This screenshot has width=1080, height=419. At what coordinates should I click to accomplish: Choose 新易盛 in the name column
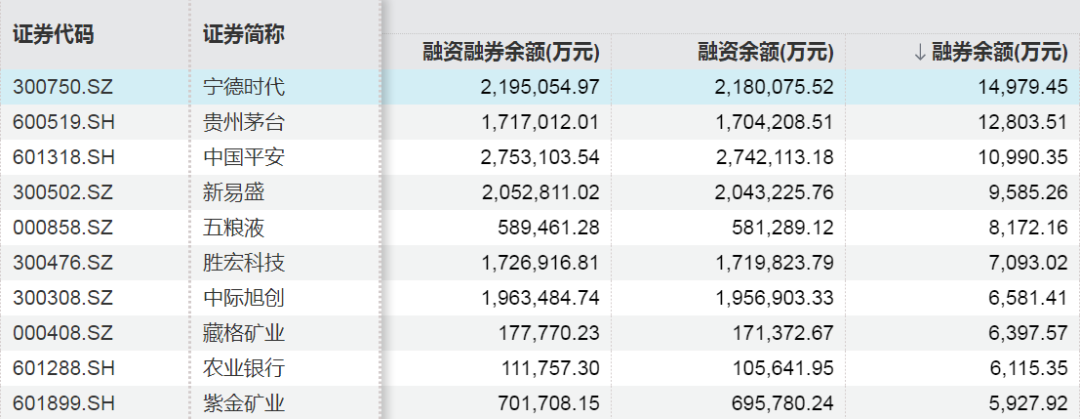[x=233, y=192]
